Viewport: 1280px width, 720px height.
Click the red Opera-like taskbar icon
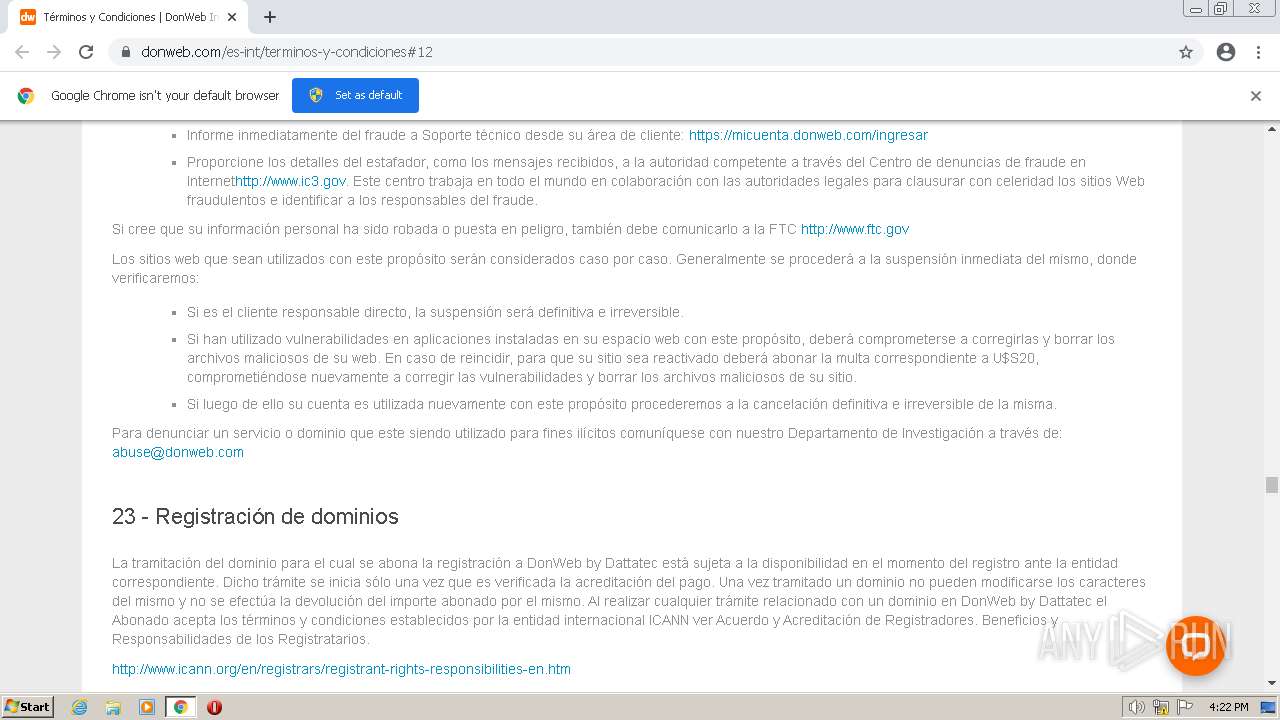pos(214,707)
